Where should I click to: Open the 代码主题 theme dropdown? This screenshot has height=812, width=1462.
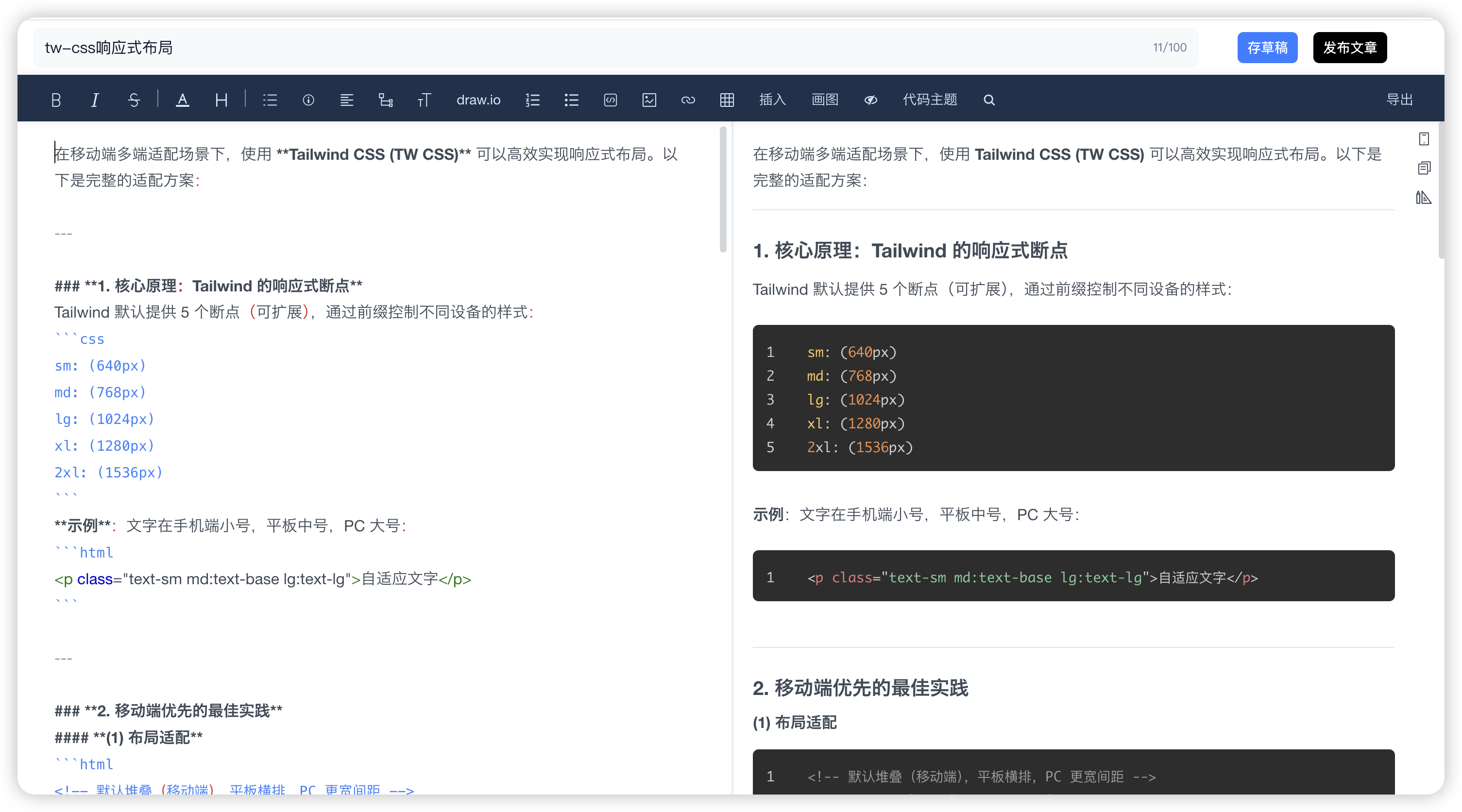(x=930, y=100)
